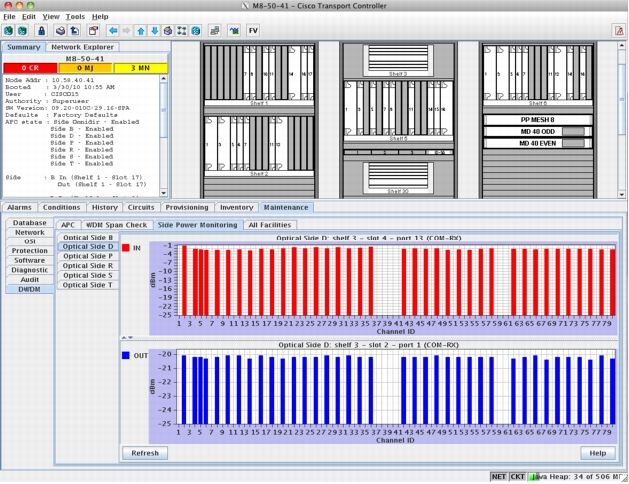Select the OSI side tab
Image resolution: width=629 pixels, height=484 pixels.
(x=29, y=241)
